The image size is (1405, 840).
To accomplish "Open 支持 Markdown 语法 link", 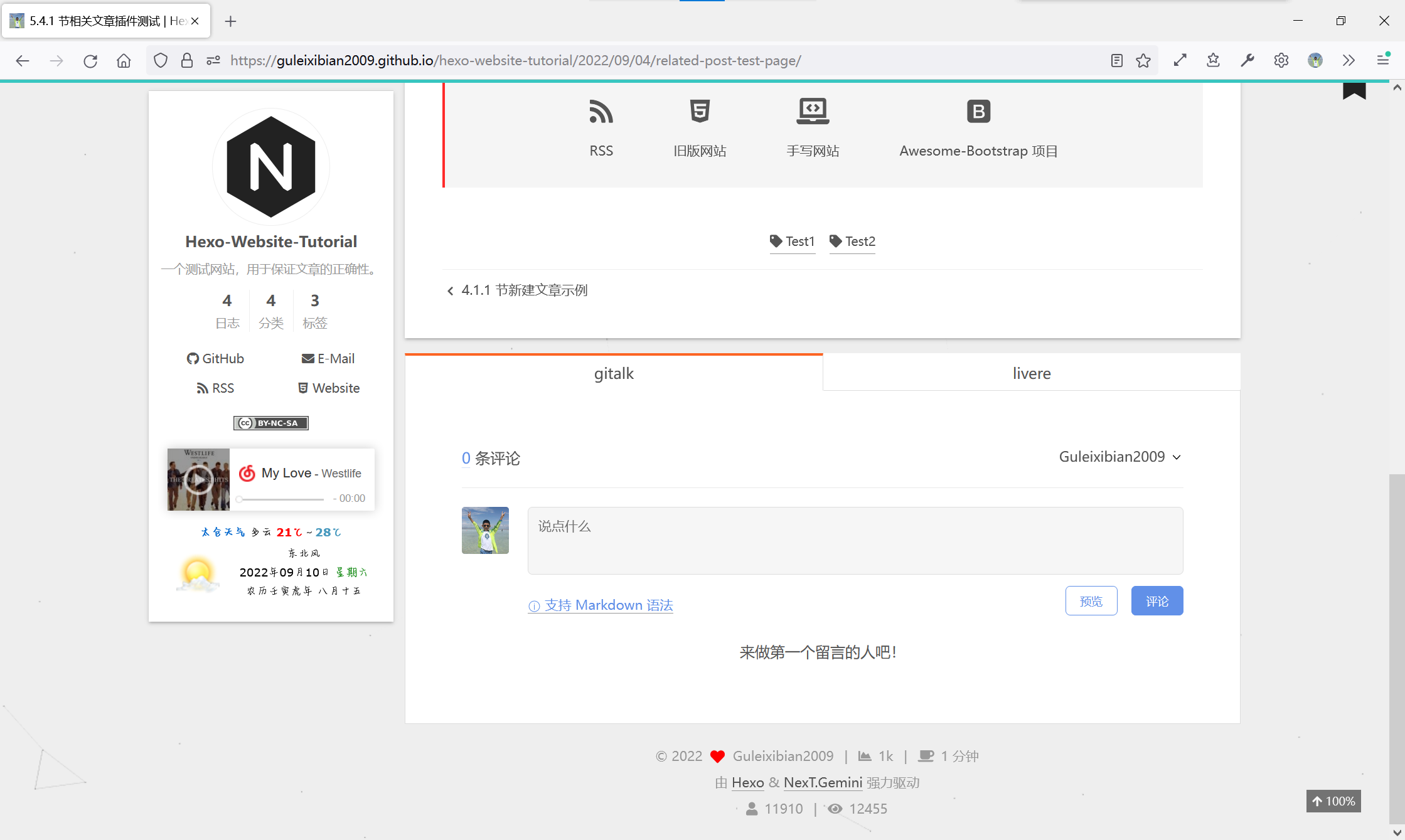I will tap(601, 605).
